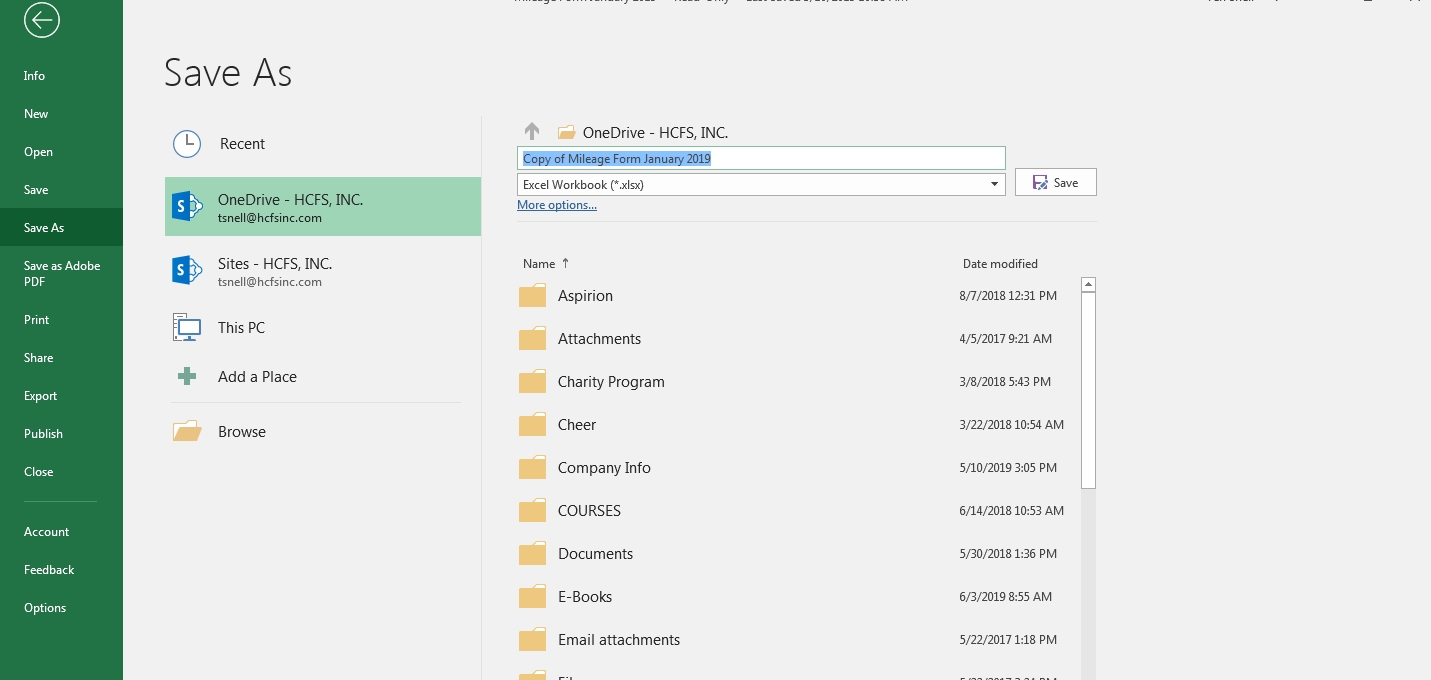Click the back arrow circle icon
This screenshot has width=1431, height=680.
click(42, 20)
